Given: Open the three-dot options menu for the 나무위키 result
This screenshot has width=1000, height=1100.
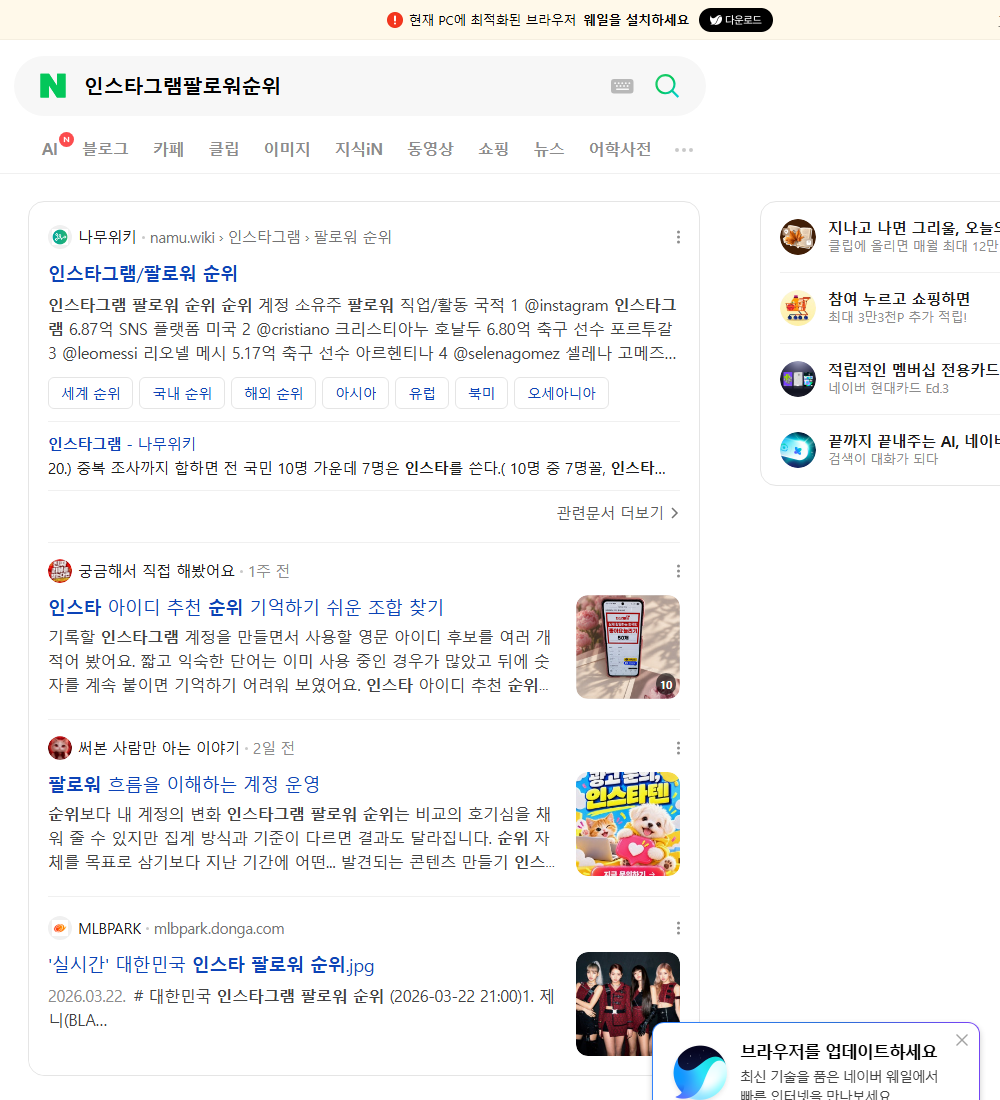Looking at the screenshot, I should (x=678, y=237).
